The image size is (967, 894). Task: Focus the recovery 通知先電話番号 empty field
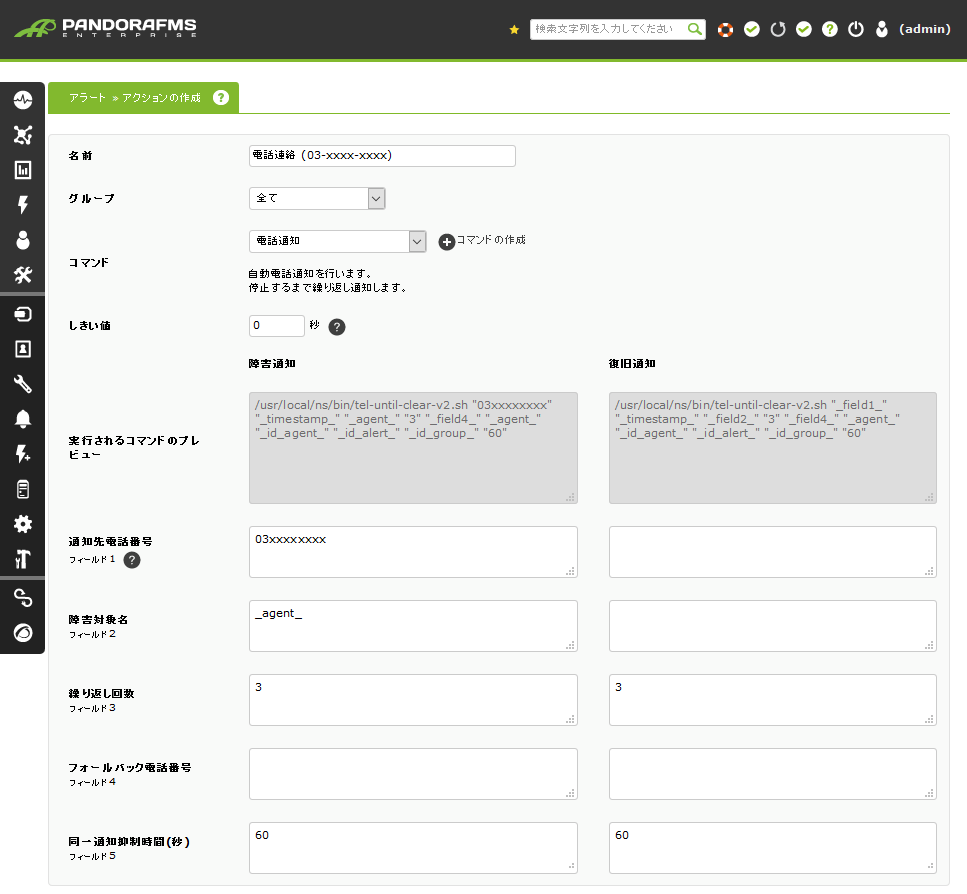(773, 552)
